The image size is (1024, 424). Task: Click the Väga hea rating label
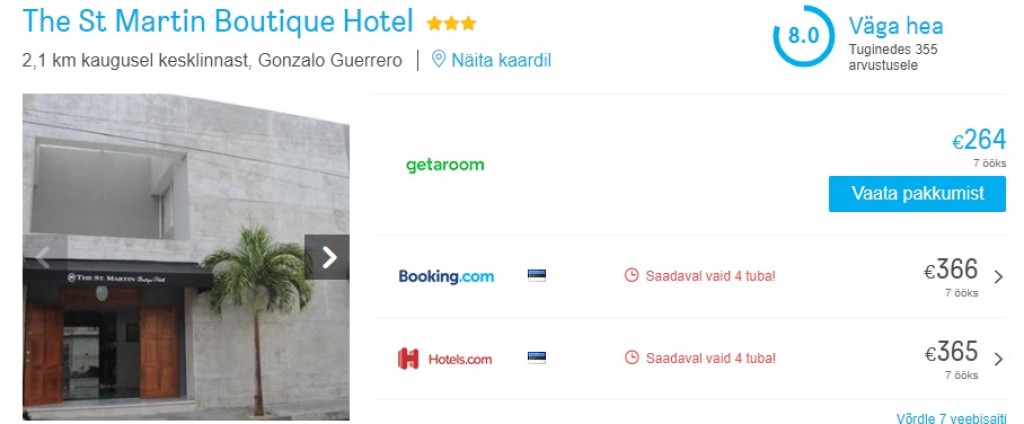[895, 26]
